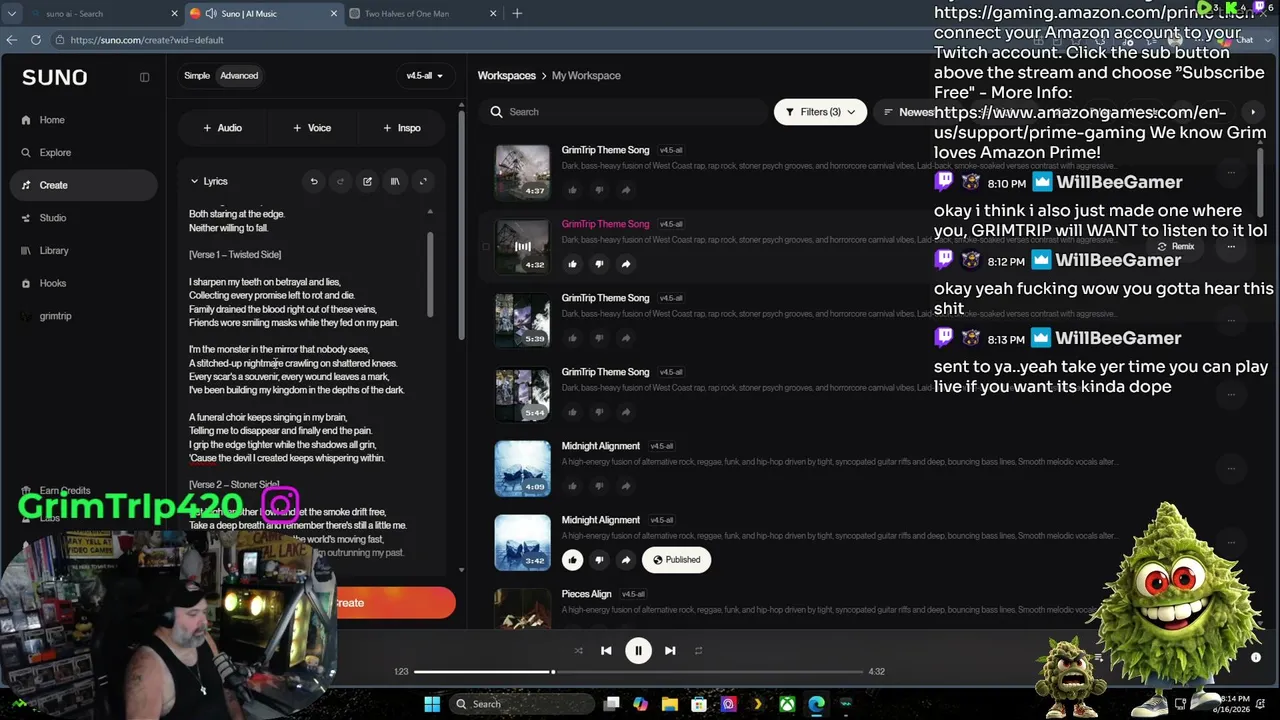Open Hooks in the sidebar

tap(52, 284)
